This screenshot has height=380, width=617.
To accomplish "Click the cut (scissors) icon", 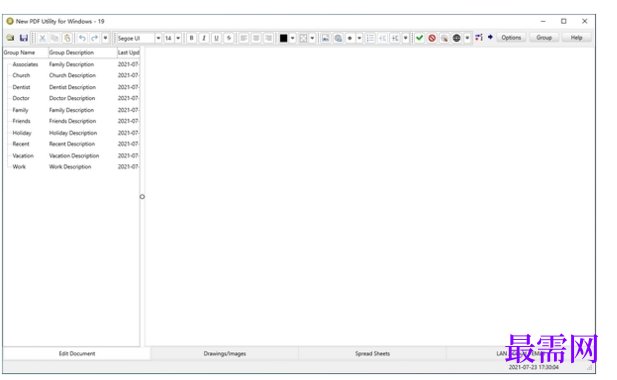I will [42, 38].
